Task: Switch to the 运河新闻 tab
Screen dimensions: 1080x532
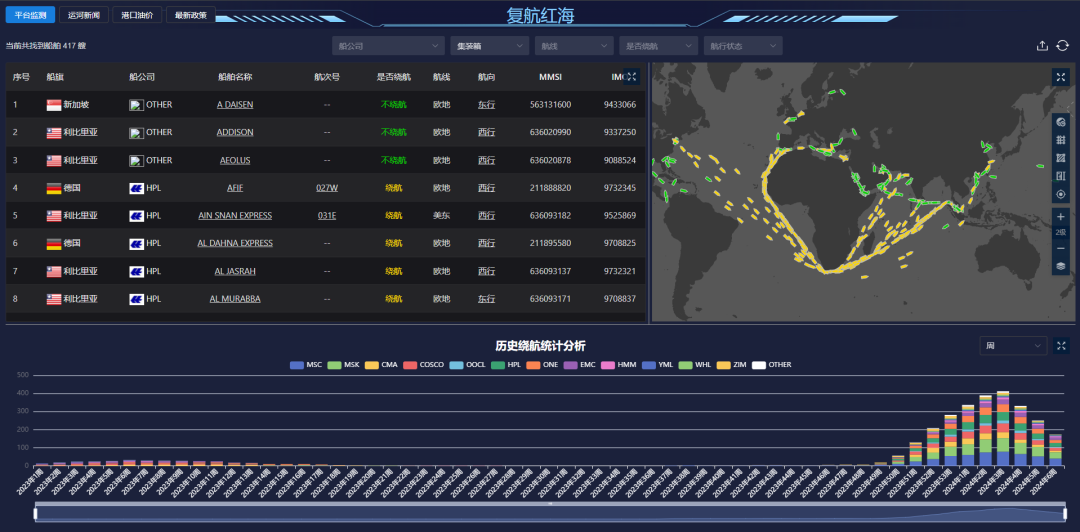Action: (x=84, y=16)
